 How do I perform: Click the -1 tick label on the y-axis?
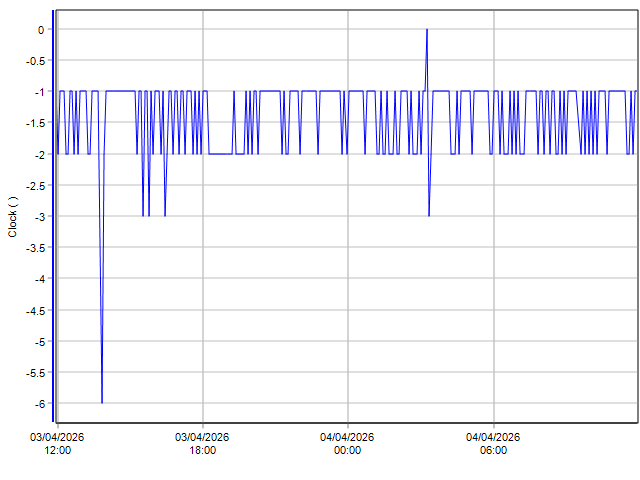[x=39, y=92]
